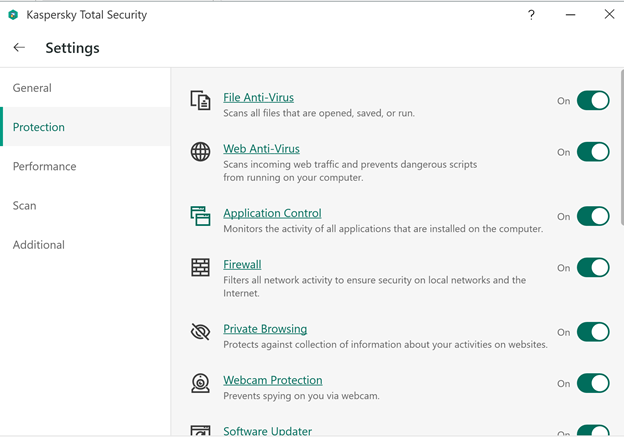
Task: Toggle the Software Updater switch
Action: point(593,431)
